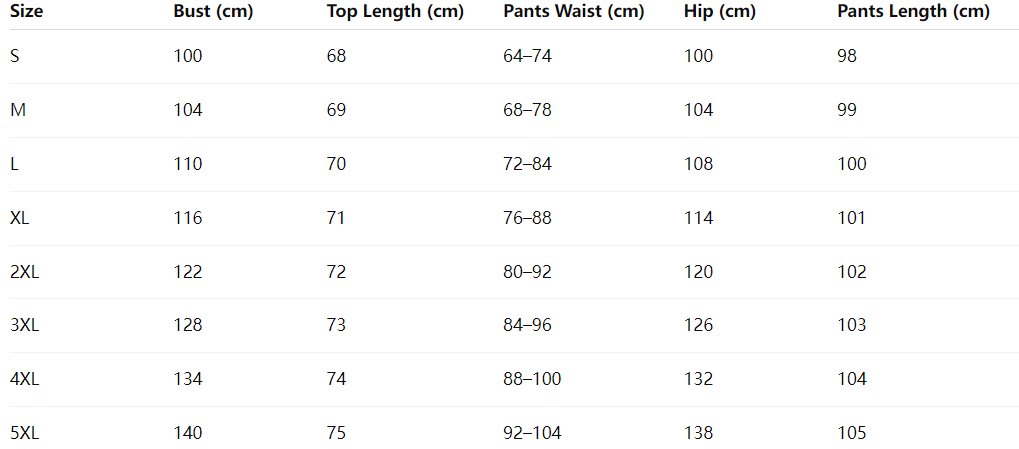Click top length value 72
Screen dimensions: 1019x449
pyautogui.click(x=336, y=272)
